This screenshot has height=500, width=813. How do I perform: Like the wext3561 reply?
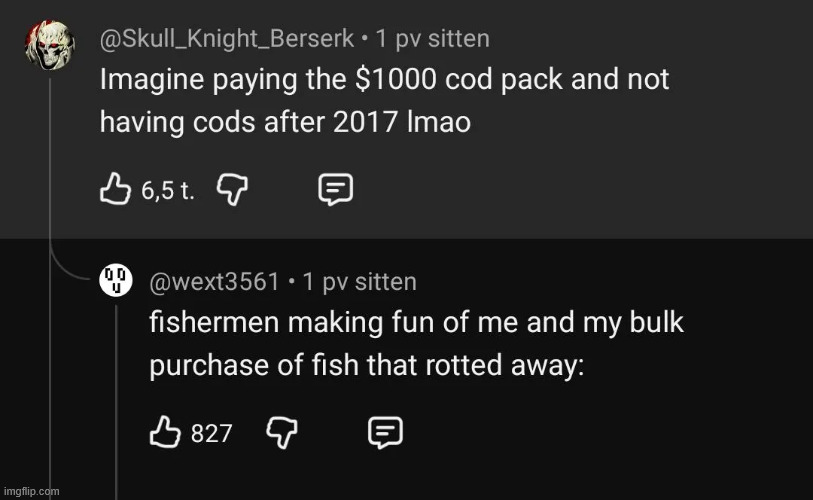click(x=164, y=432)
